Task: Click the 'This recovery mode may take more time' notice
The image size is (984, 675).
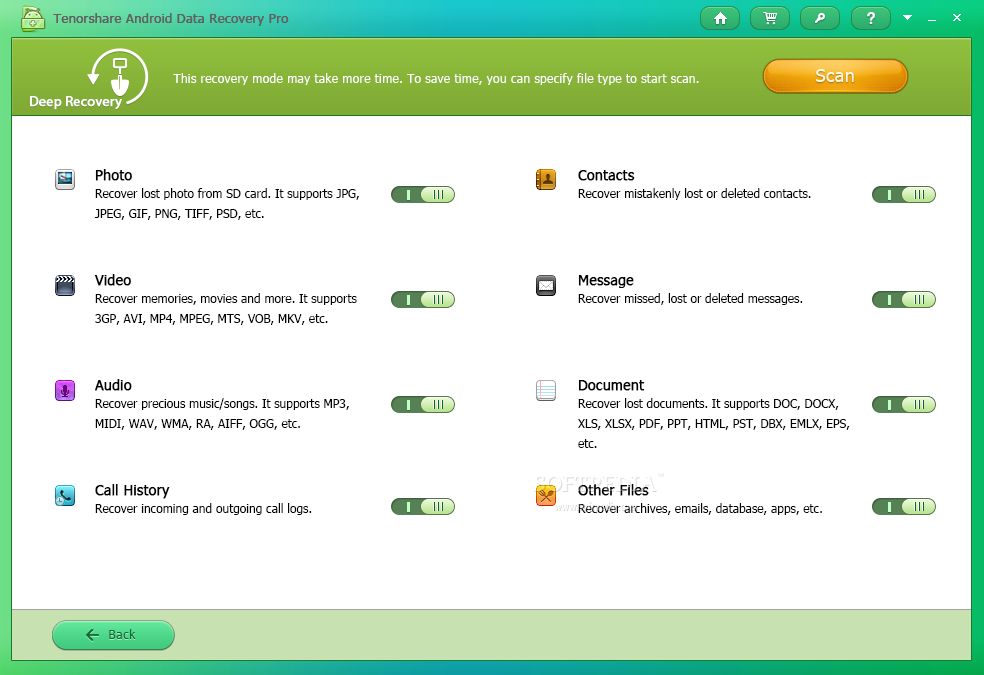Action: click(436, 78)
